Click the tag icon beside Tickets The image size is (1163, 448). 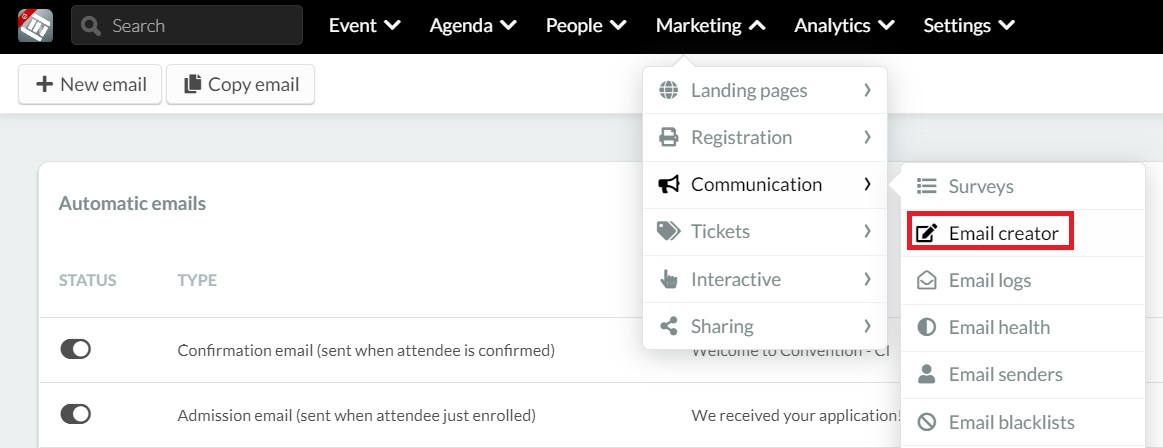pos(668,231)
